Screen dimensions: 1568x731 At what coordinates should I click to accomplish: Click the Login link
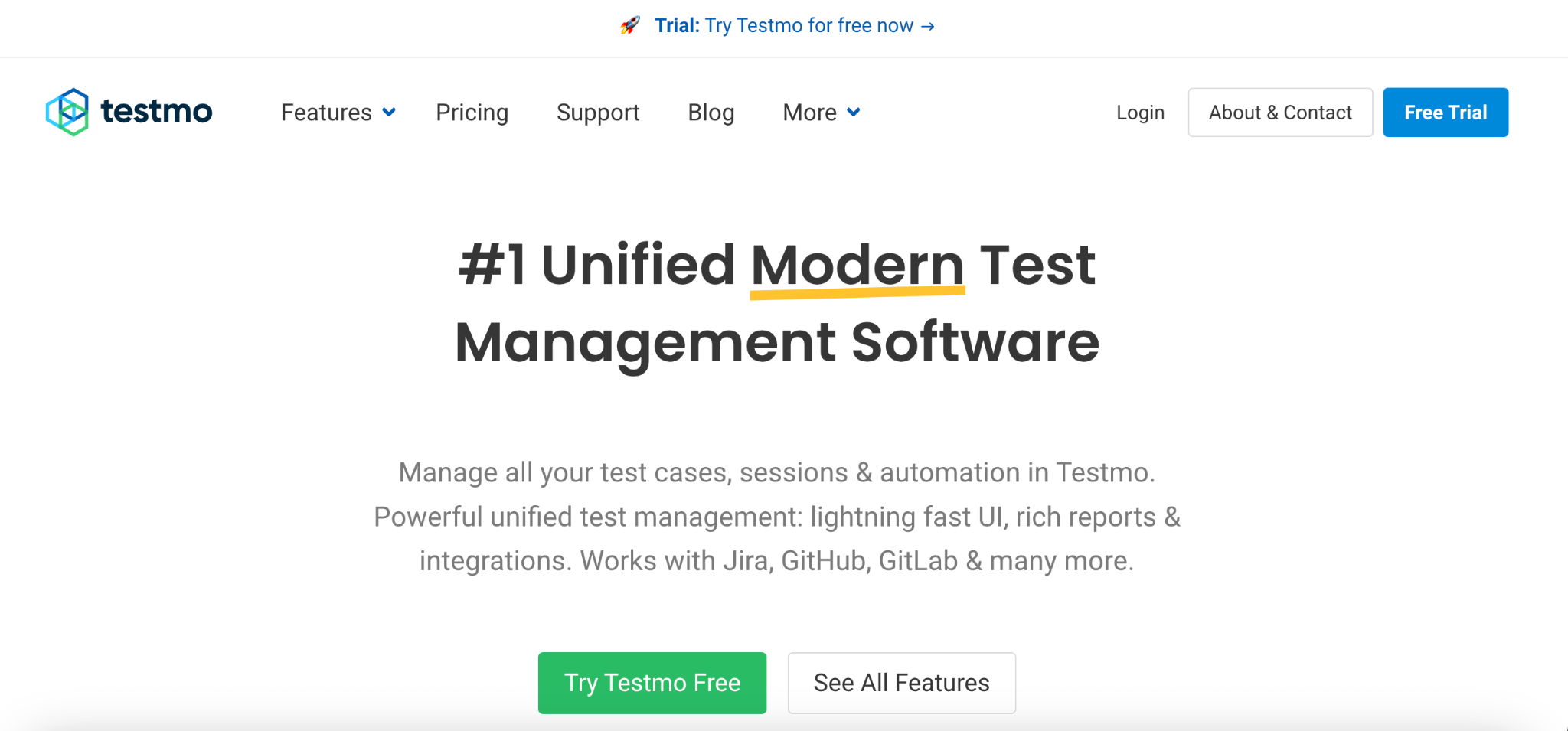[x=1140, y=113]
